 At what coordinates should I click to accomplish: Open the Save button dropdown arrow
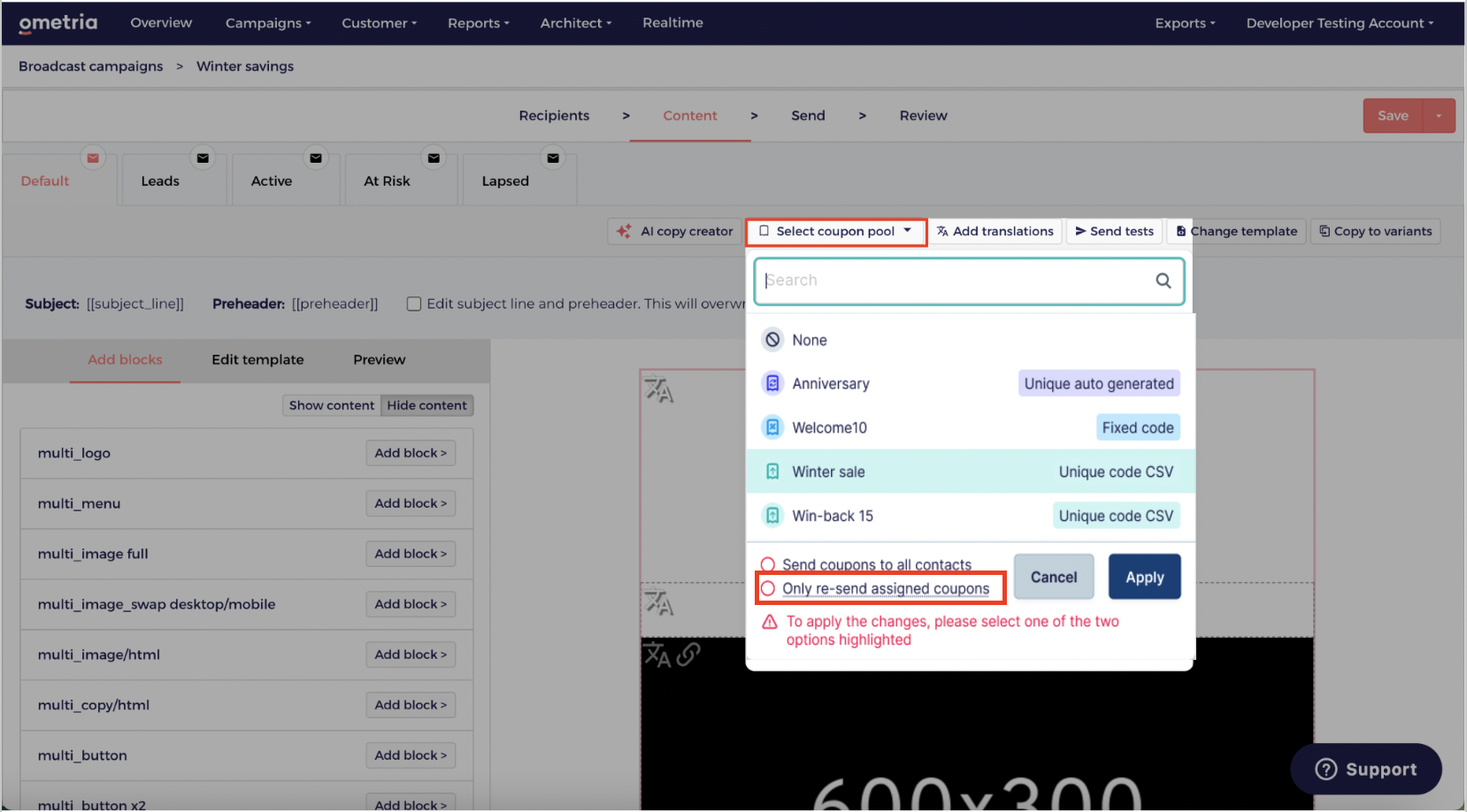1439,116
